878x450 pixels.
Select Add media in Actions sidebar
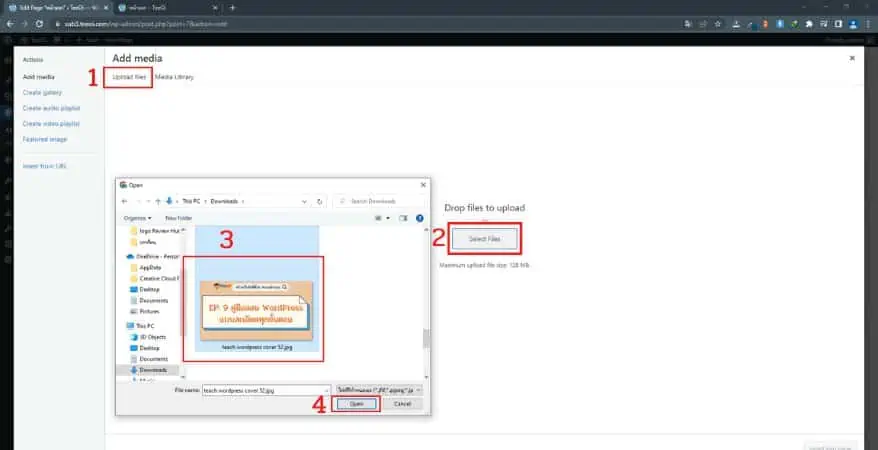coord(39,77)
